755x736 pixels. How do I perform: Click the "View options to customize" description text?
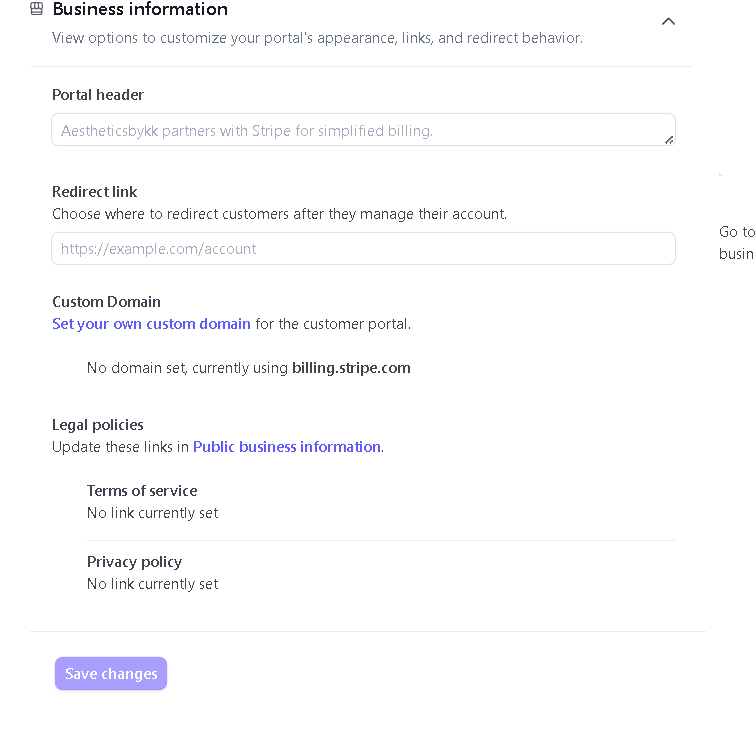317,38
